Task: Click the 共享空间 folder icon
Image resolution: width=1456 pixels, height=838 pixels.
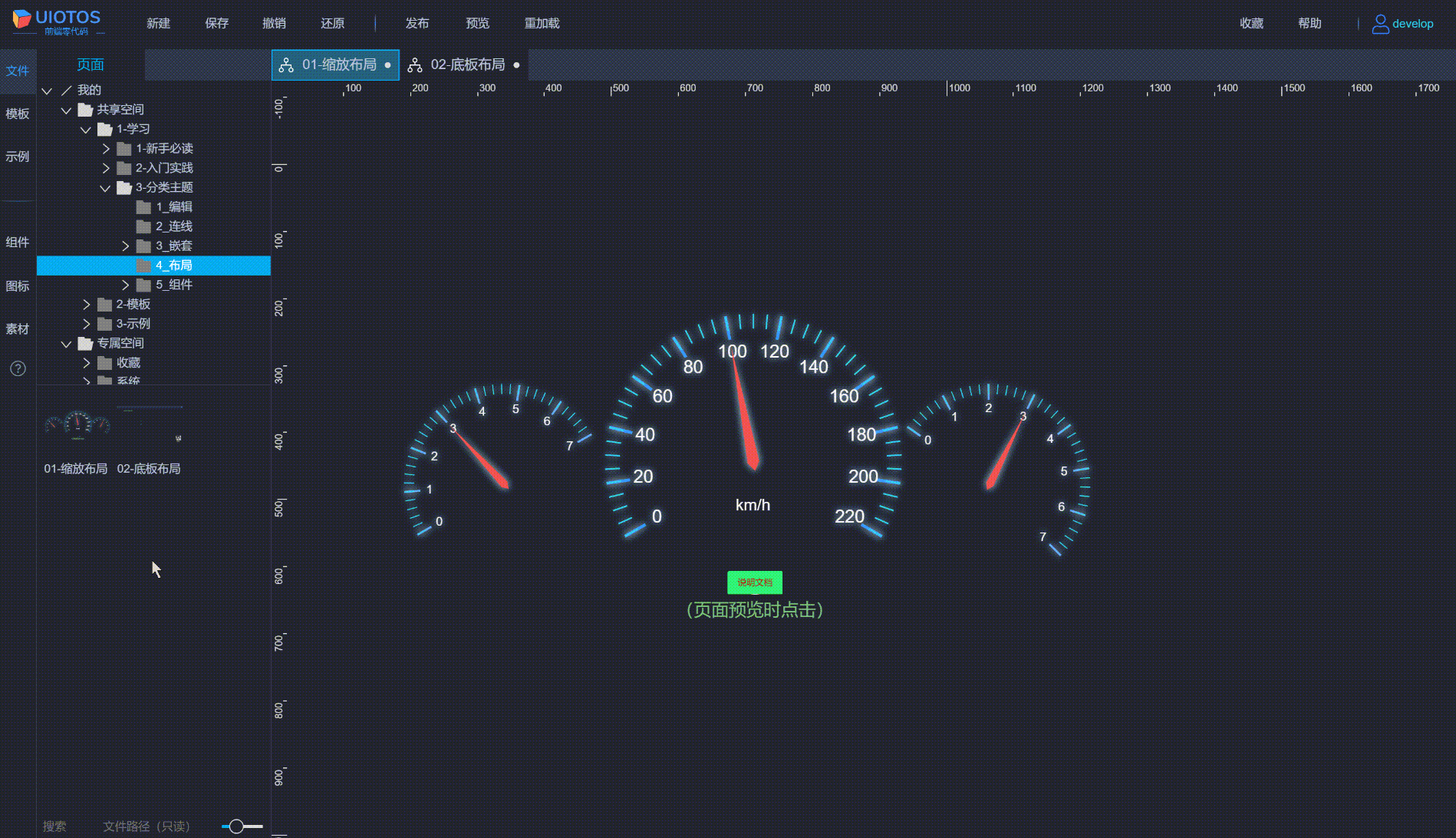Action: click(x=85, y=110)
